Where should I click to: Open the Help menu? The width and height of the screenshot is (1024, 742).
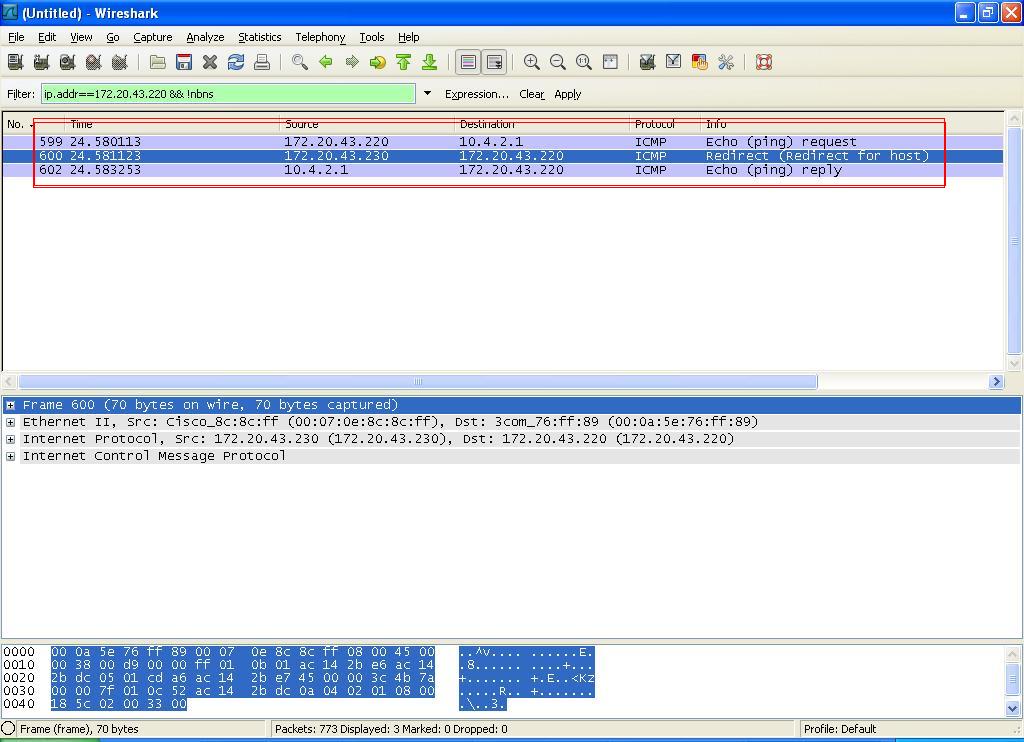409,37
